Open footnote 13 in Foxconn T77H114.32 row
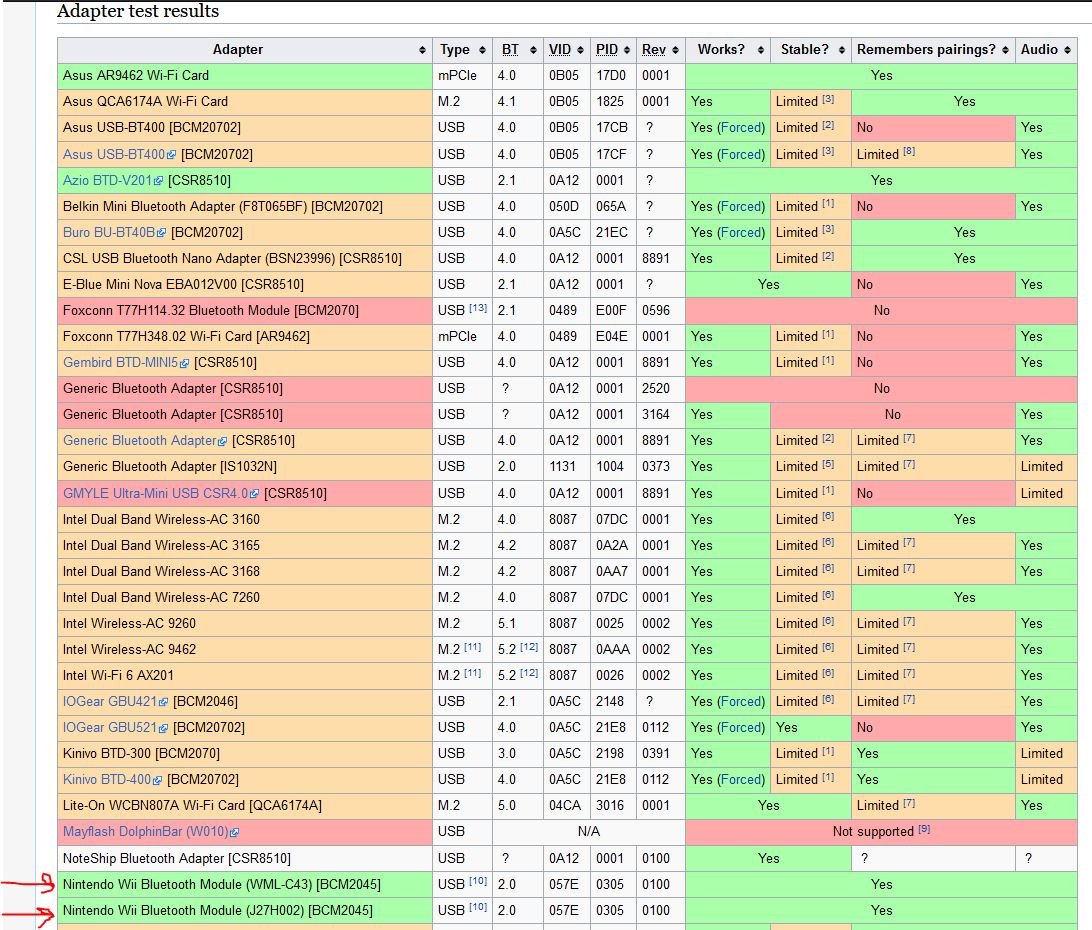This screenshot has height=930, width=1092. coord(478,308)
